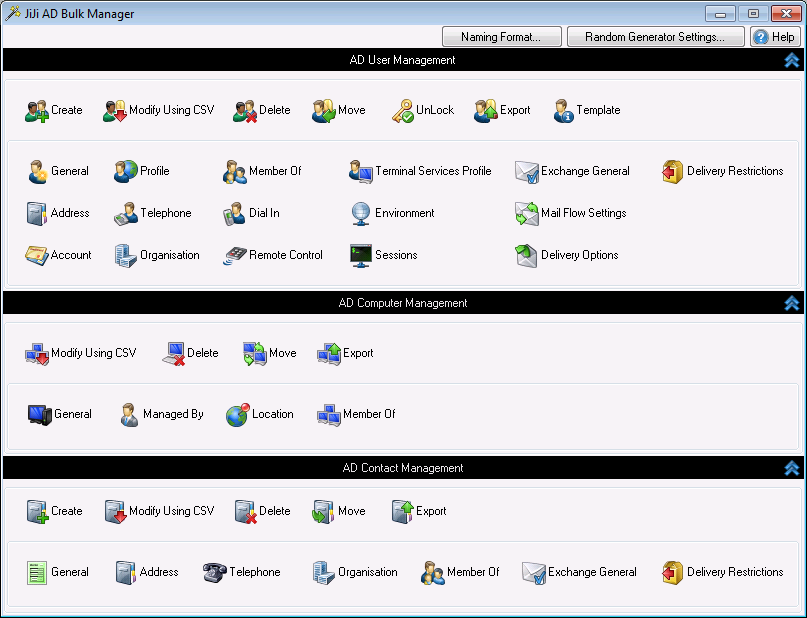The width and height of the screenshot is (807, 618).
Task: Click the user Exchange General envelope icon
Action: tap(527, 171)
